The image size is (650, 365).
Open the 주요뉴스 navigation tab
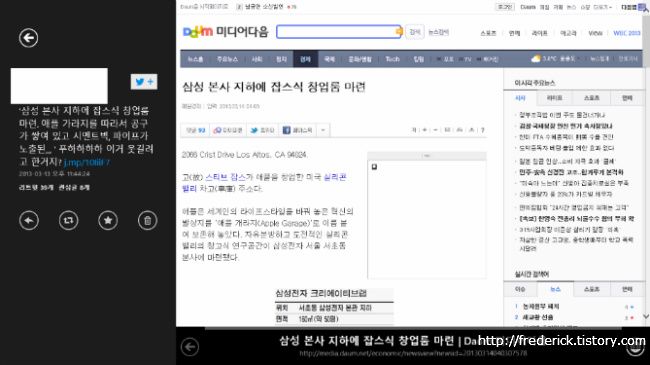click(x=227, y=59)
